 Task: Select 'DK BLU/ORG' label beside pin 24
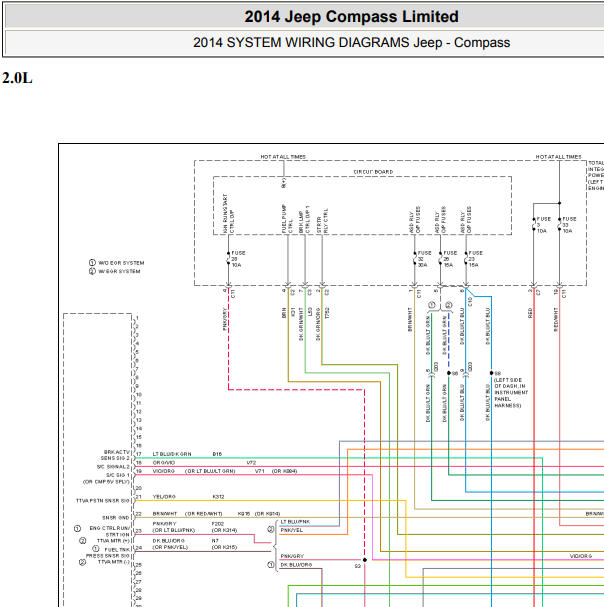pyautogui.click(x=168, y=541)
